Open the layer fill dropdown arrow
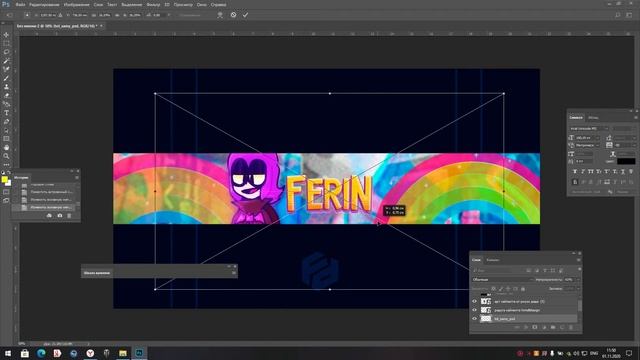The height and width of the screenshot is (360, 640). pyautogui.click(x=578, y=289)
